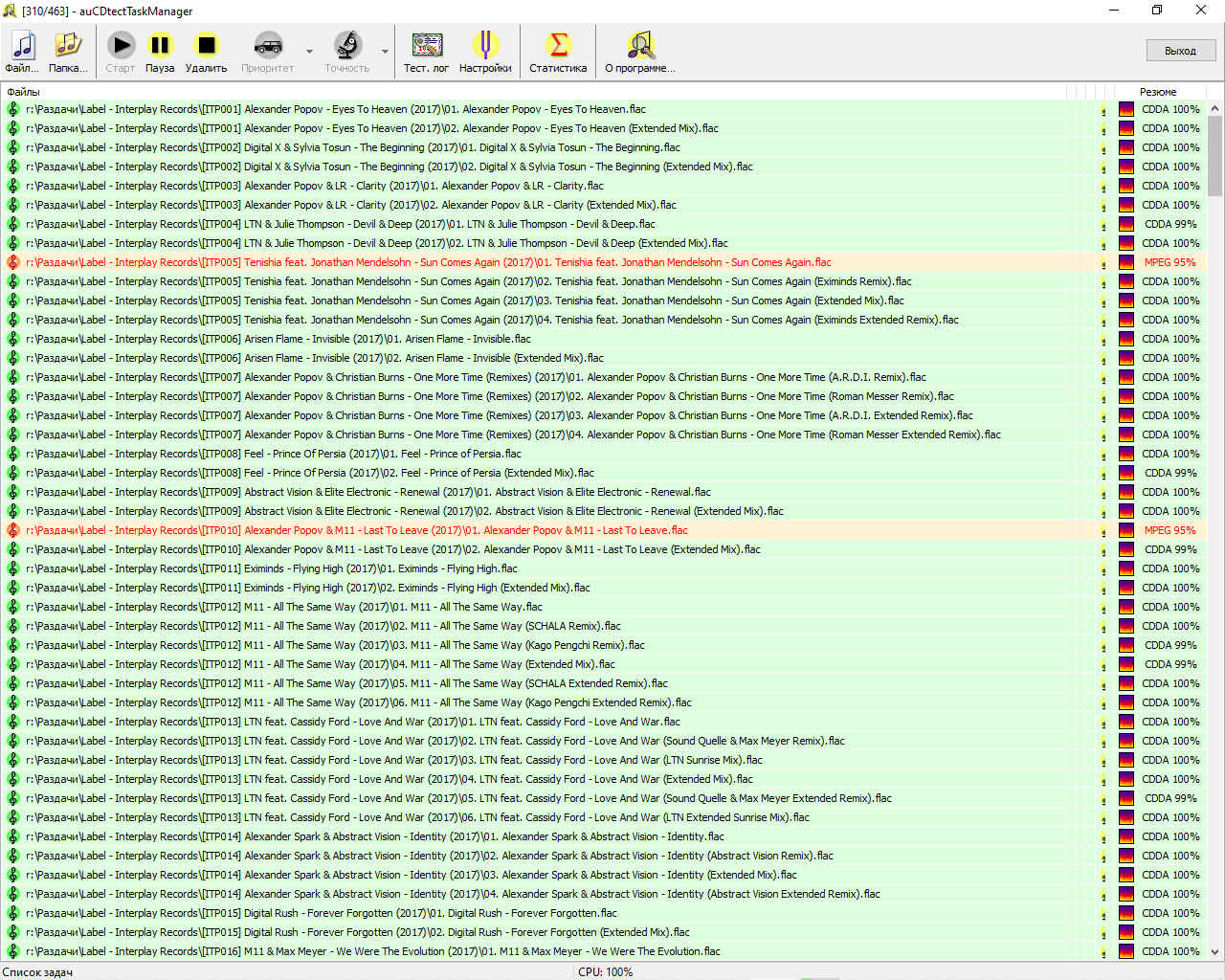Open the Папка... add folder tool
The height and width of the screenshot is (980, 1225).
coord(67,52)
